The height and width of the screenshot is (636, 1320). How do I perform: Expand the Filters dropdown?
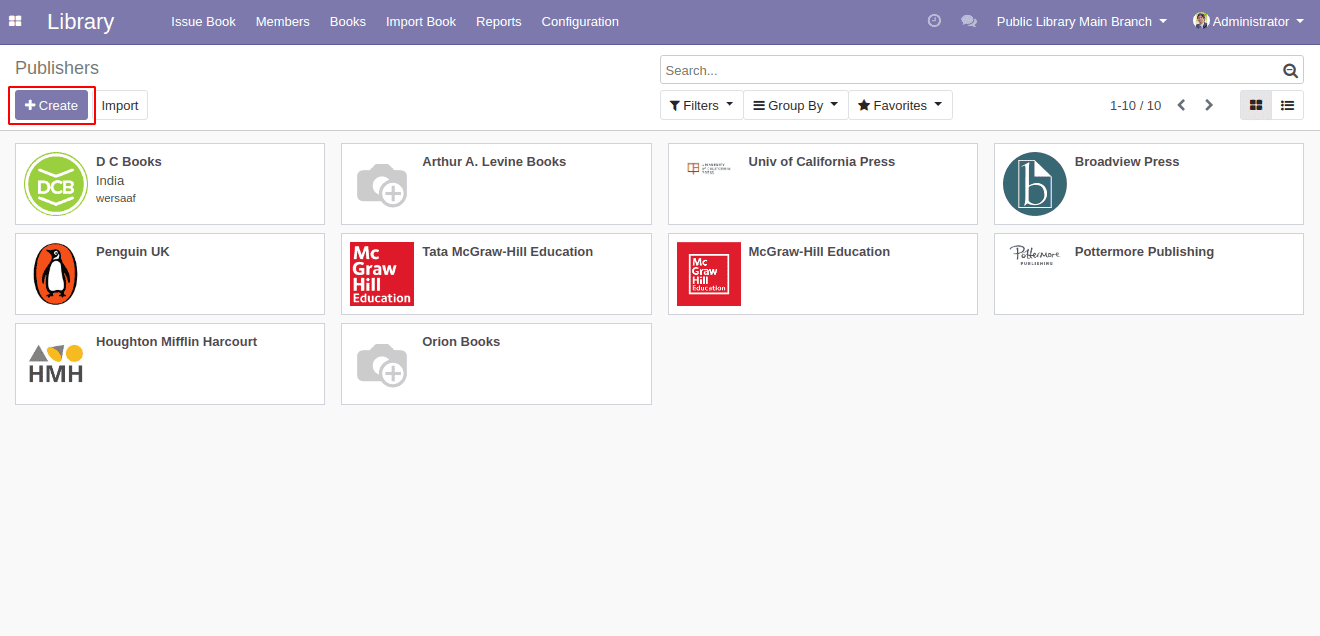pos(702,105)
